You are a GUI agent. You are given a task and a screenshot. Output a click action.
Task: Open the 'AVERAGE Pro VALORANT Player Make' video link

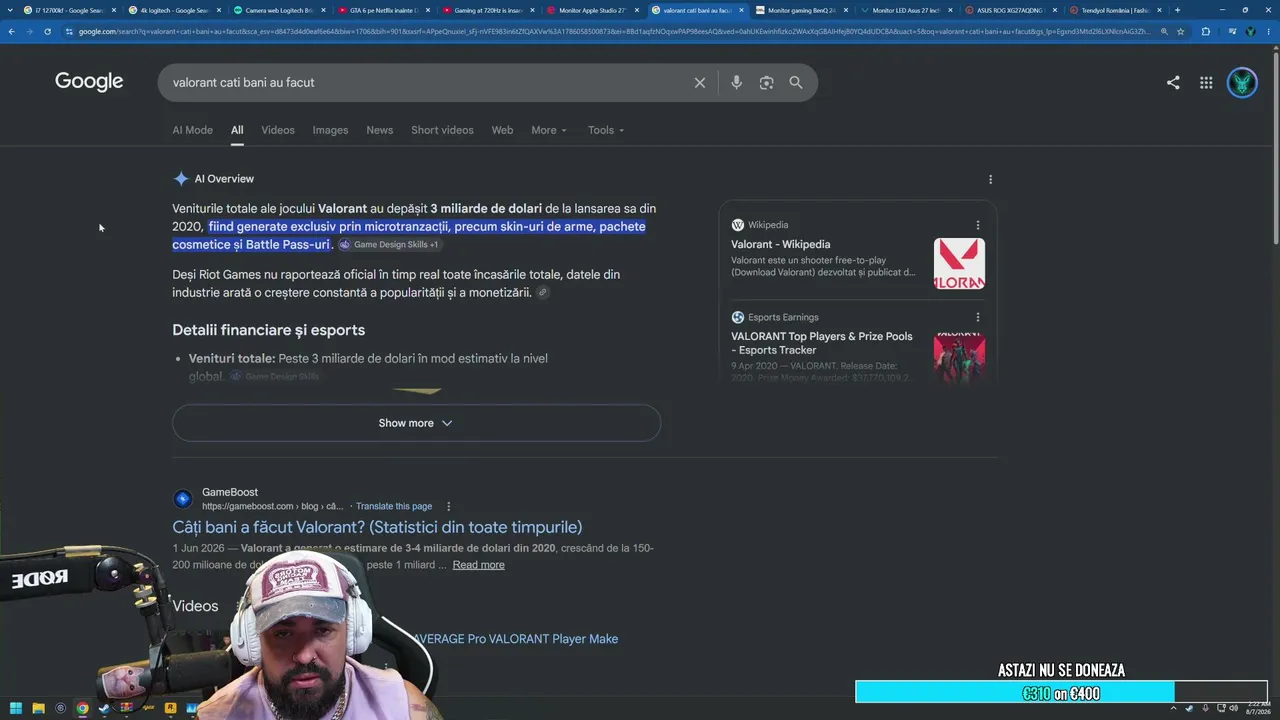515,639
